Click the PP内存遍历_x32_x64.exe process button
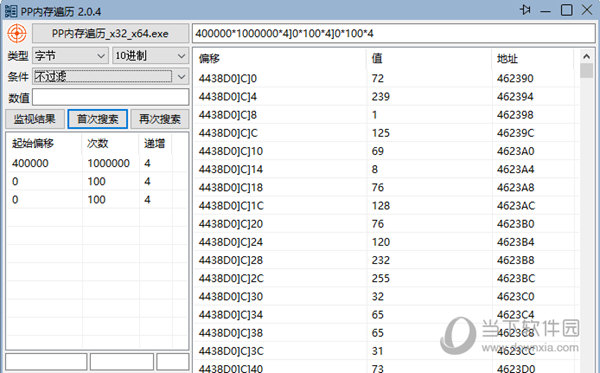Screen dimensions: 600x373 [x=110, y=34]
